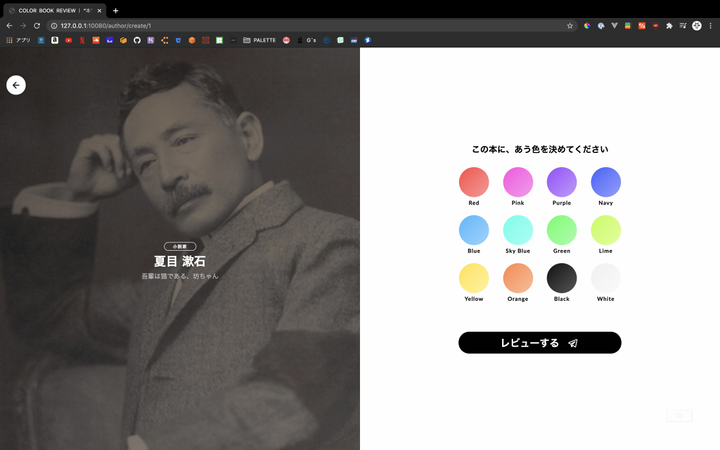The image size is (720, 450).
Task: Click the address bar URL field
Action: tap(300, 25)
